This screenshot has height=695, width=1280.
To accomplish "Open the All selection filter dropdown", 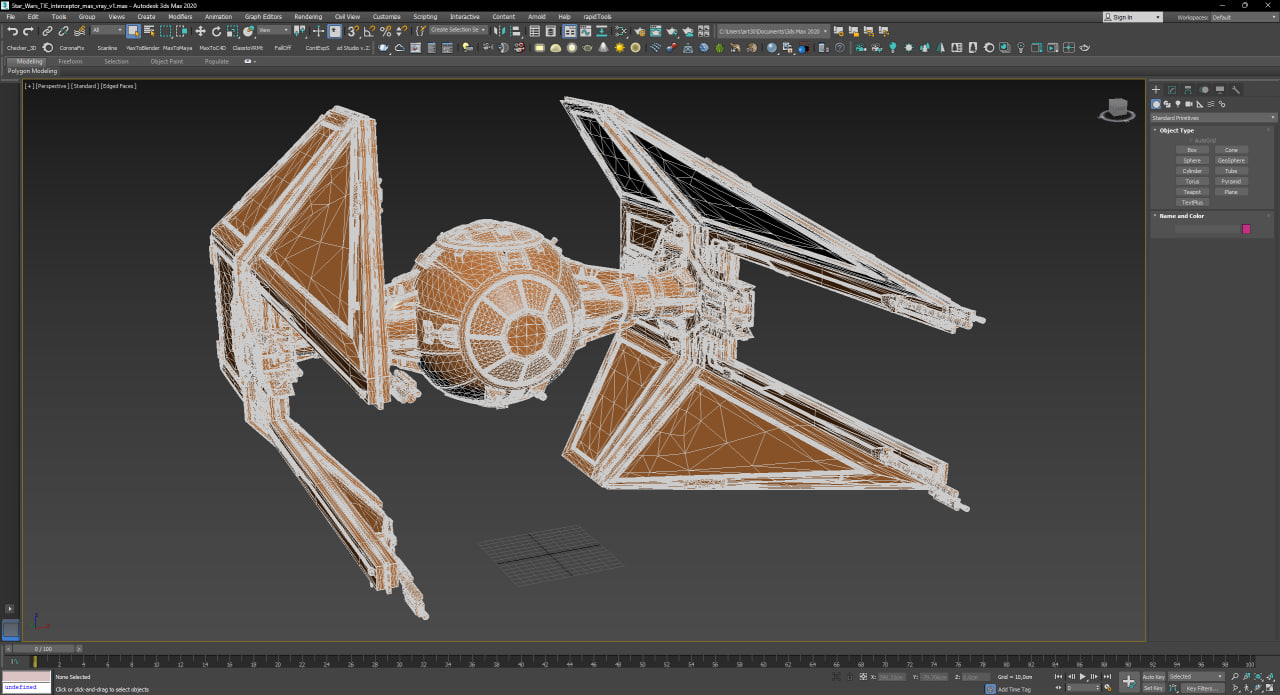I will click(x=107, y=30).
